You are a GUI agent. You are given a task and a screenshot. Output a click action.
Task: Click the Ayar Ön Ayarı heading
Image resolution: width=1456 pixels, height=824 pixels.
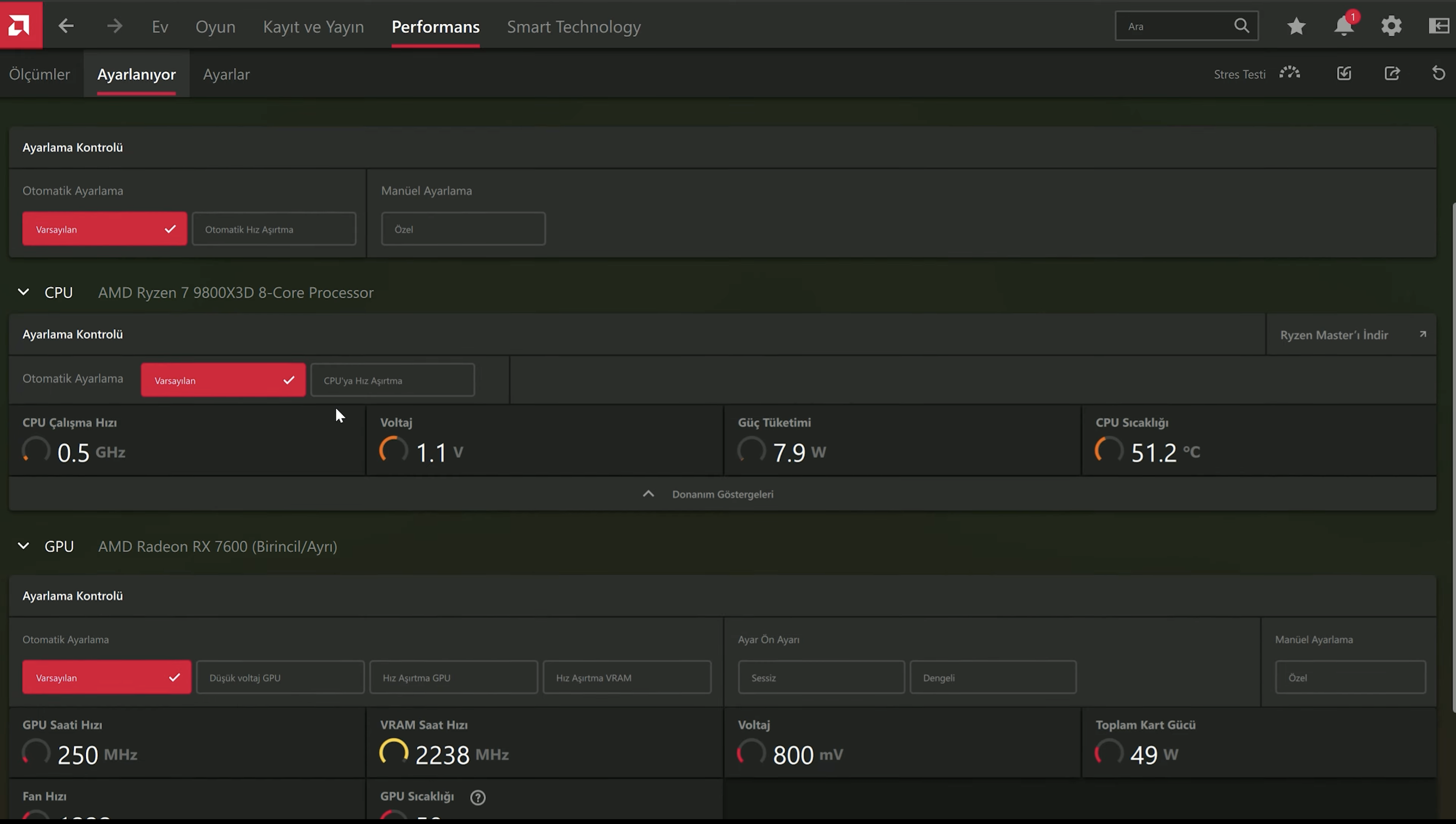769,640
